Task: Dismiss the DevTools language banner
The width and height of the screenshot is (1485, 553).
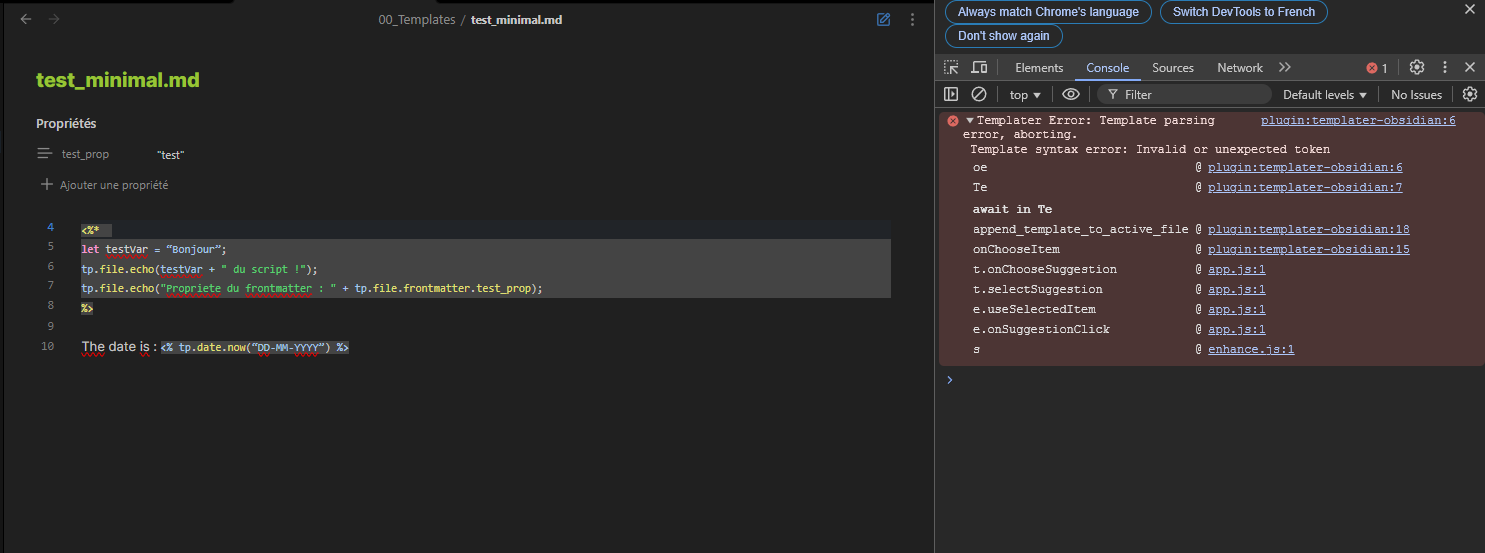Action: (x=1468, y=10)
